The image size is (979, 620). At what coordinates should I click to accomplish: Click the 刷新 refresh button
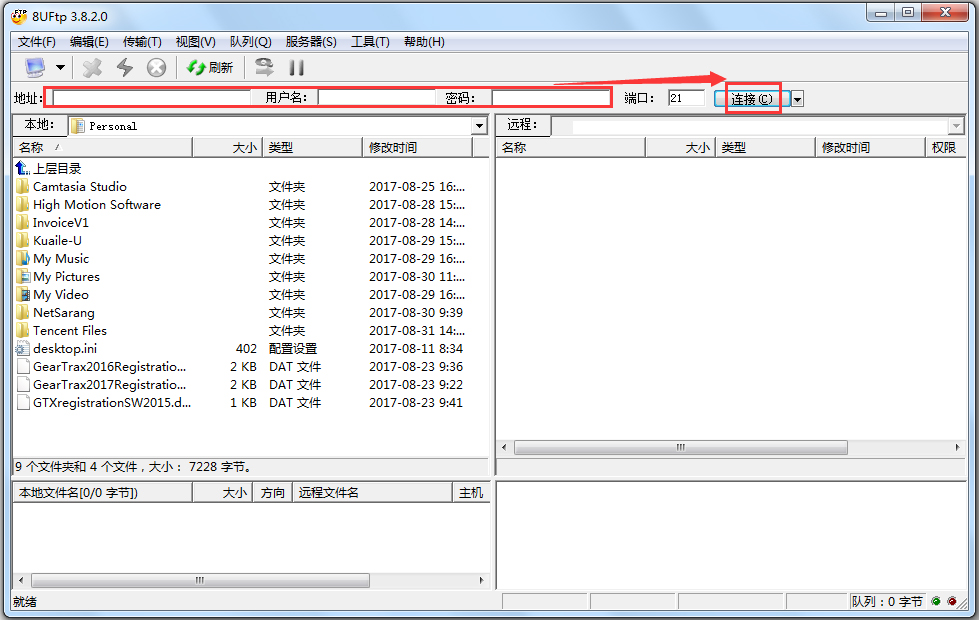pos(210,67)
